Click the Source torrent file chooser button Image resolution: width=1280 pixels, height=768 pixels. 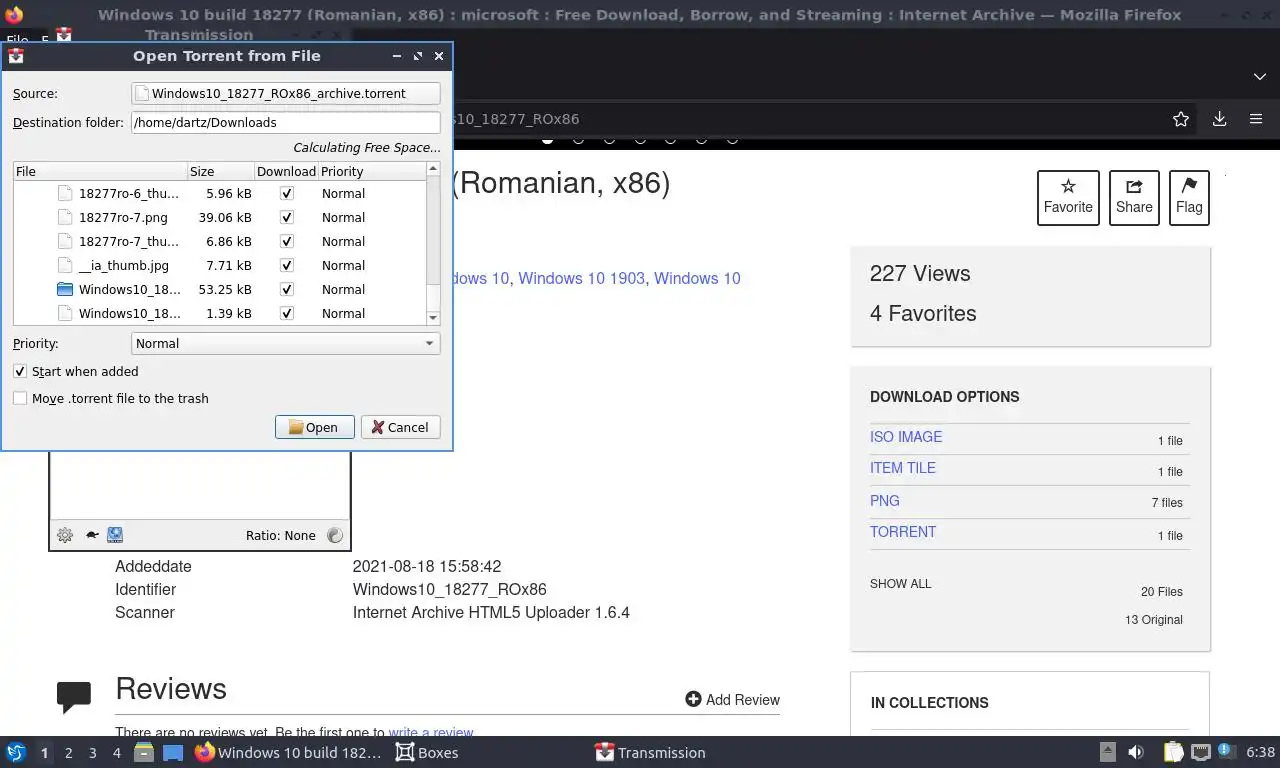(286, 93)
